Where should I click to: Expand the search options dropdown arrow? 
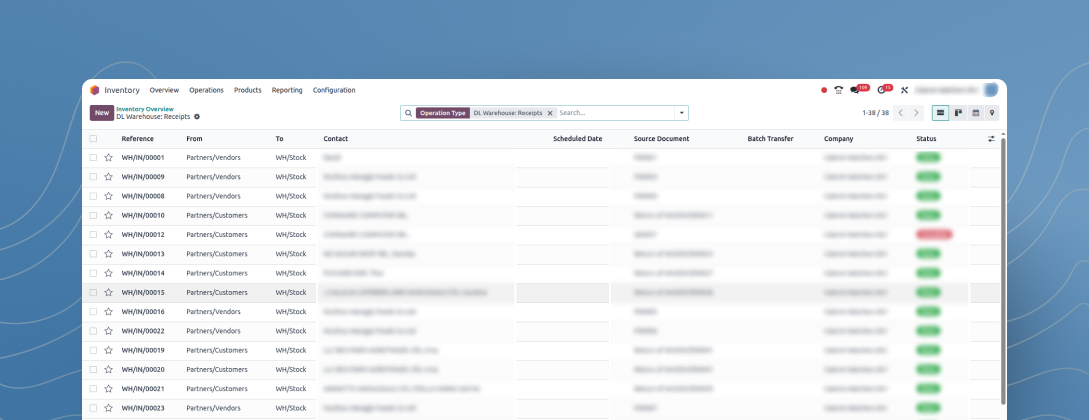(681, 113)
